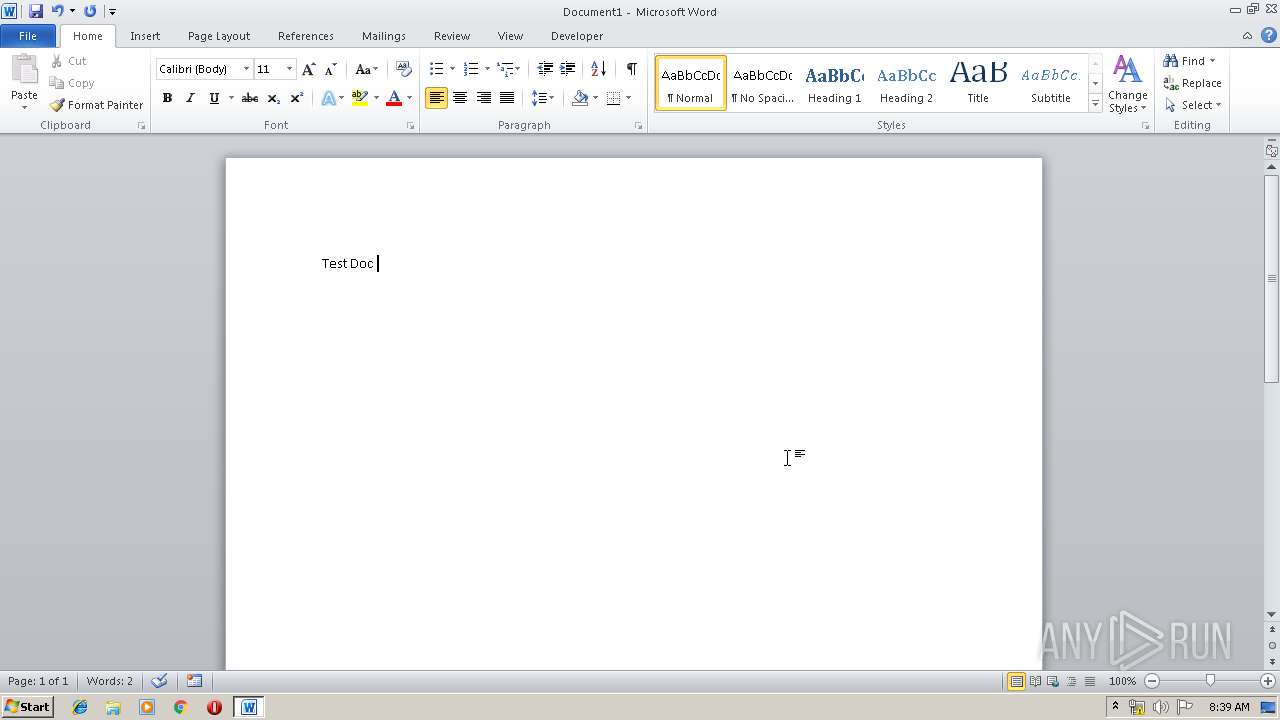Screen dimensions: 1280x720
Task: Apply Heading 1 style
Action: [x=834, y=83]
